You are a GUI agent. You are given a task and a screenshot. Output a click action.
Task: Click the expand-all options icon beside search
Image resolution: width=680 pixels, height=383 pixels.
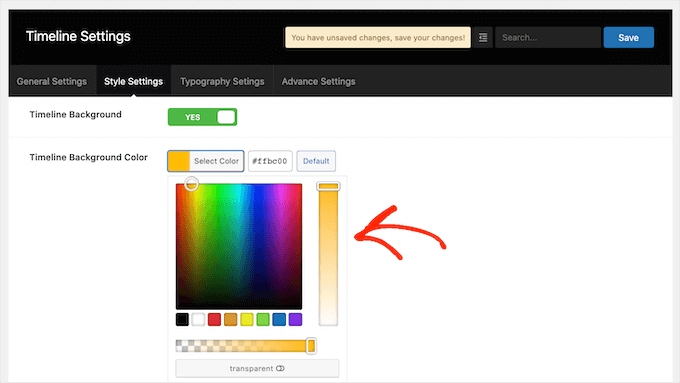click(483, 38)
